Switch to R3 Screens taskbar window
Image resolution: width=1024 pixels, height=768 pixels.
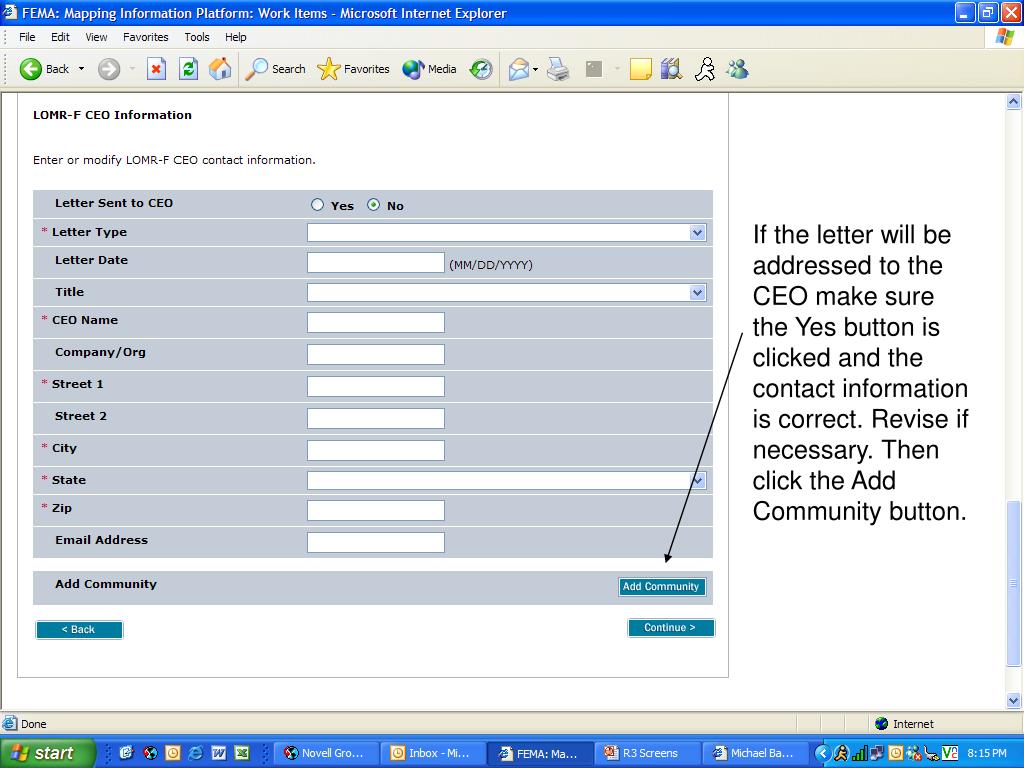[x=646, y=753]
